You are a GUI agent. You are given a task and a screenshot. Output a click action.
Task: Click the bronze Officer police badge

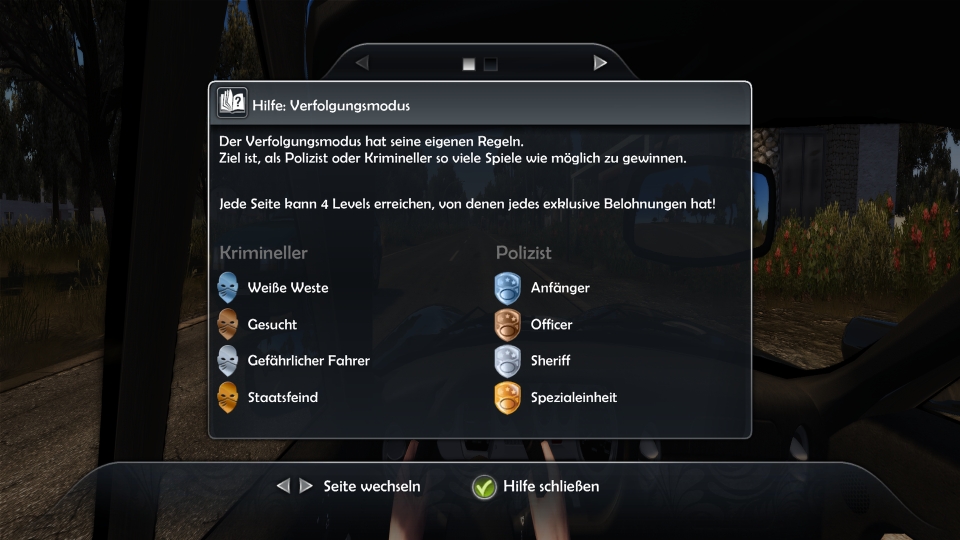pyautogui.click(x=508, y=324)
